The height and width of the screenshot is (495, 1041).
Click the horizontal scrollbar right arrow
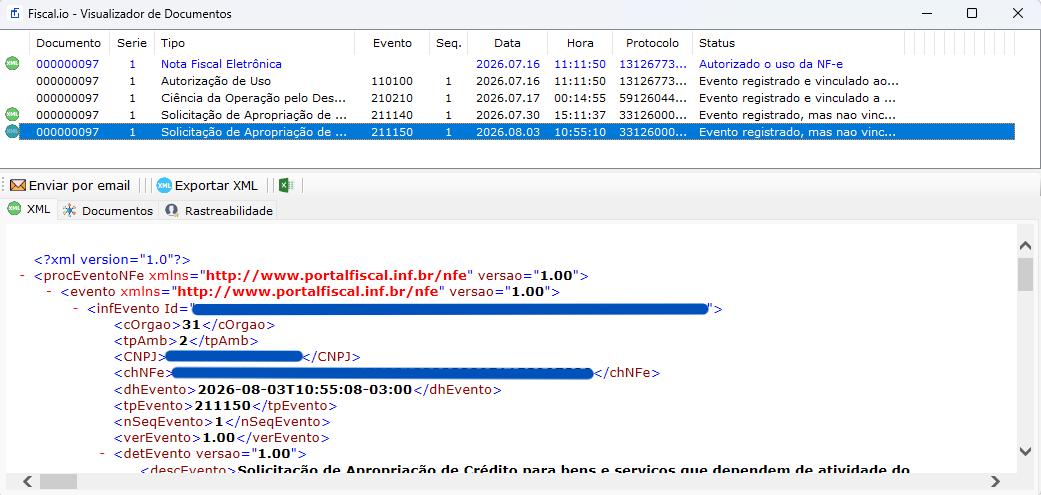pyautogui.click(x=995, y=480)
